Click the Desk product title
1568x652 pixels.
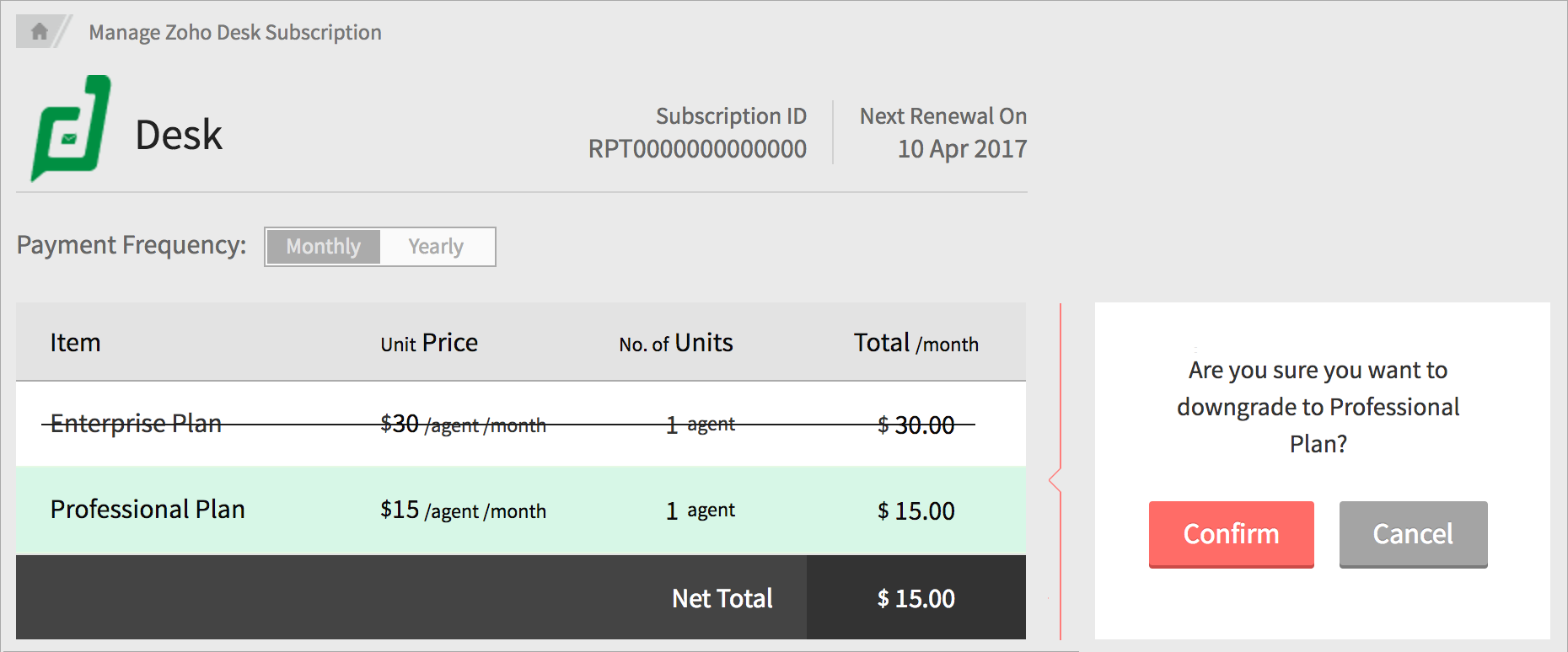pos(179,135)
